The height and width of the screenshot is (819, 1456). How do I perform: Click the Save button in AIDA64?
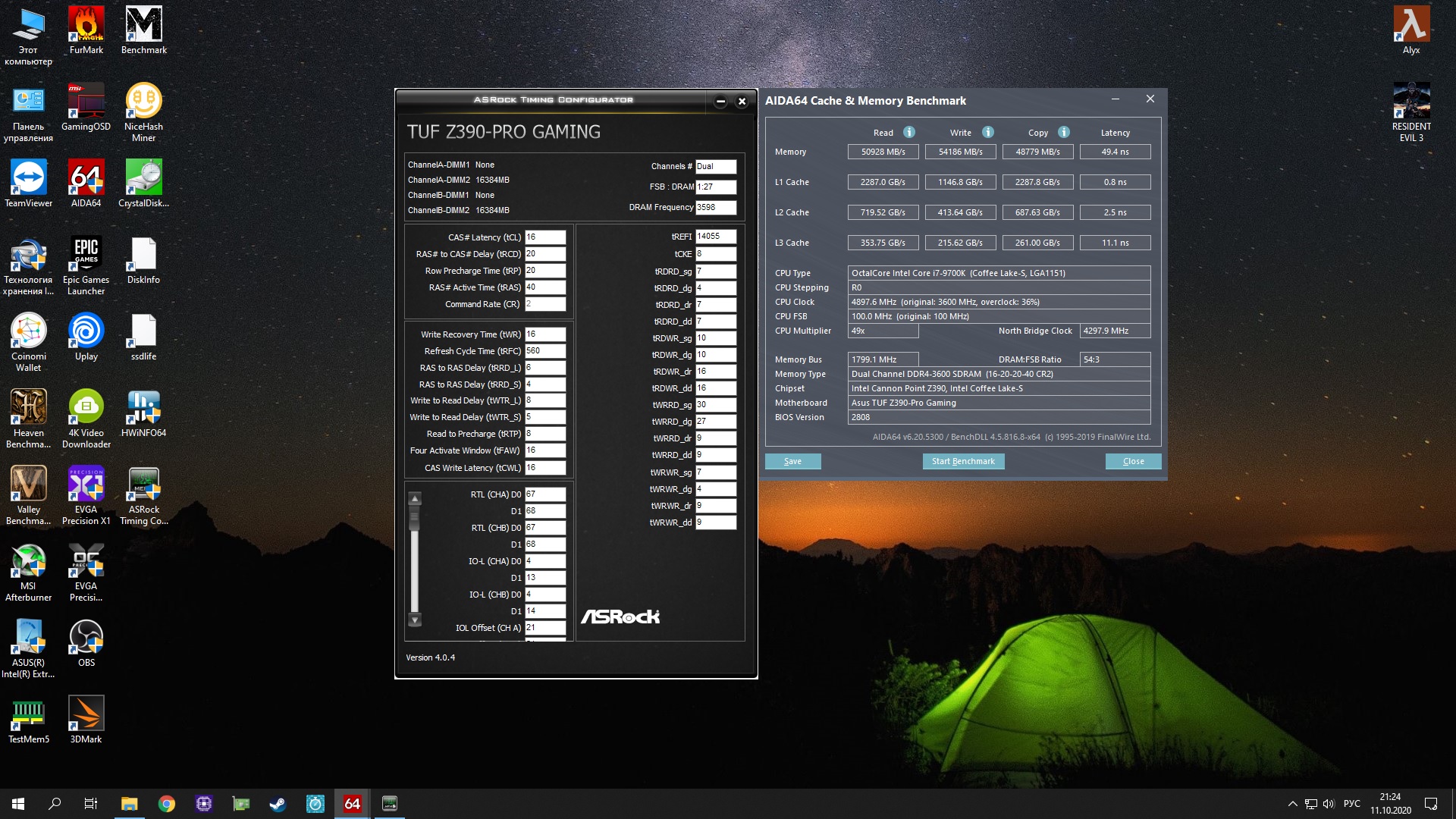coord(792,461)
